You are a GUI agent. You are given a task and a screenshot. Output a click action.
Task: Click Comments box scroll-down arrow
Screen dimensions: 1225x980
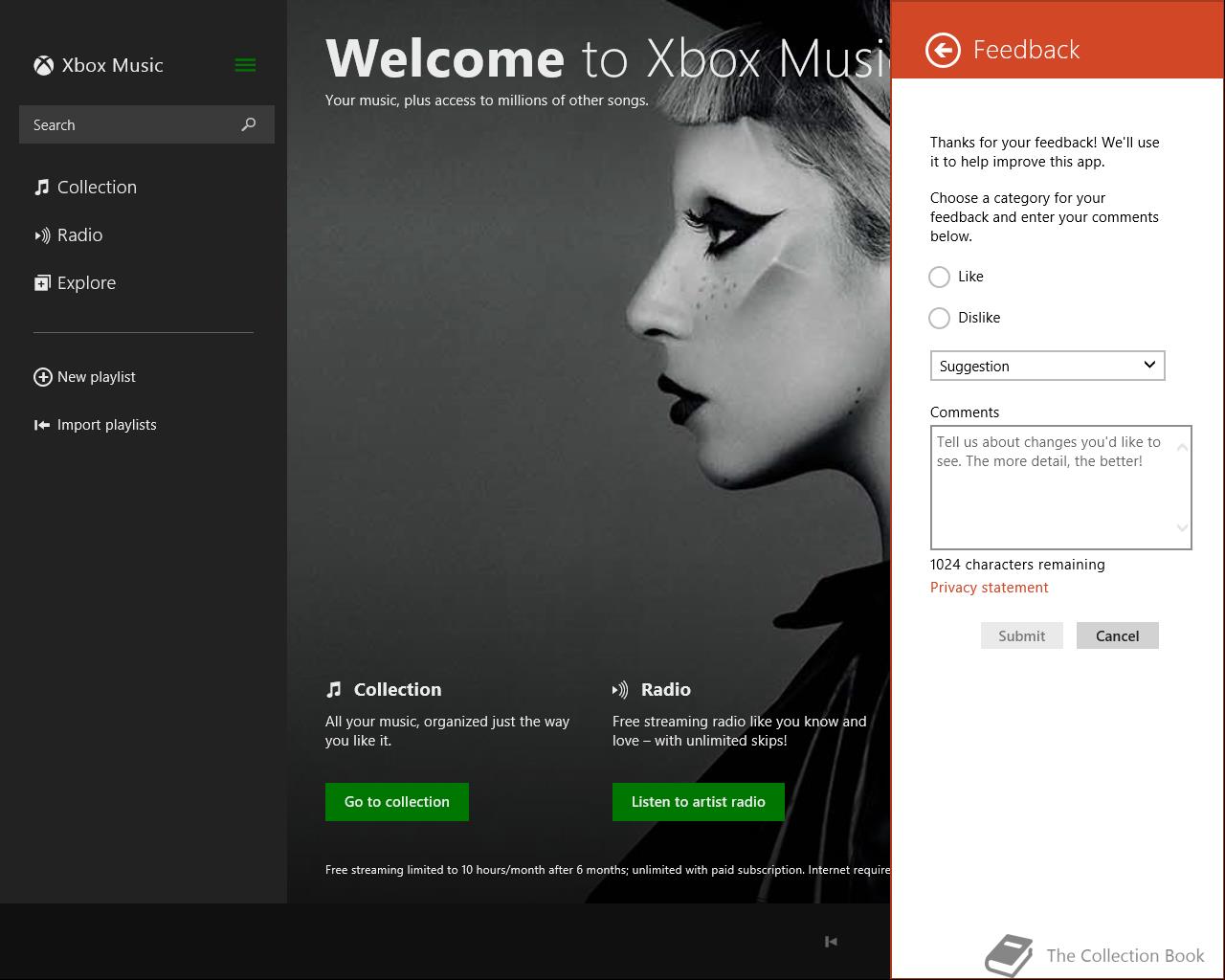[1182, 527]
